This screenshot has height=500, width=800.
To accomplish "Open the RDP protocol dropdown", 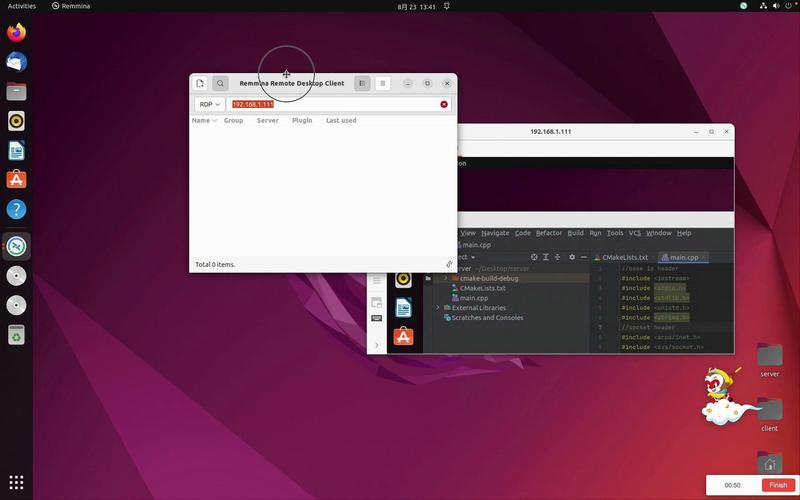I will click(209, 104).
